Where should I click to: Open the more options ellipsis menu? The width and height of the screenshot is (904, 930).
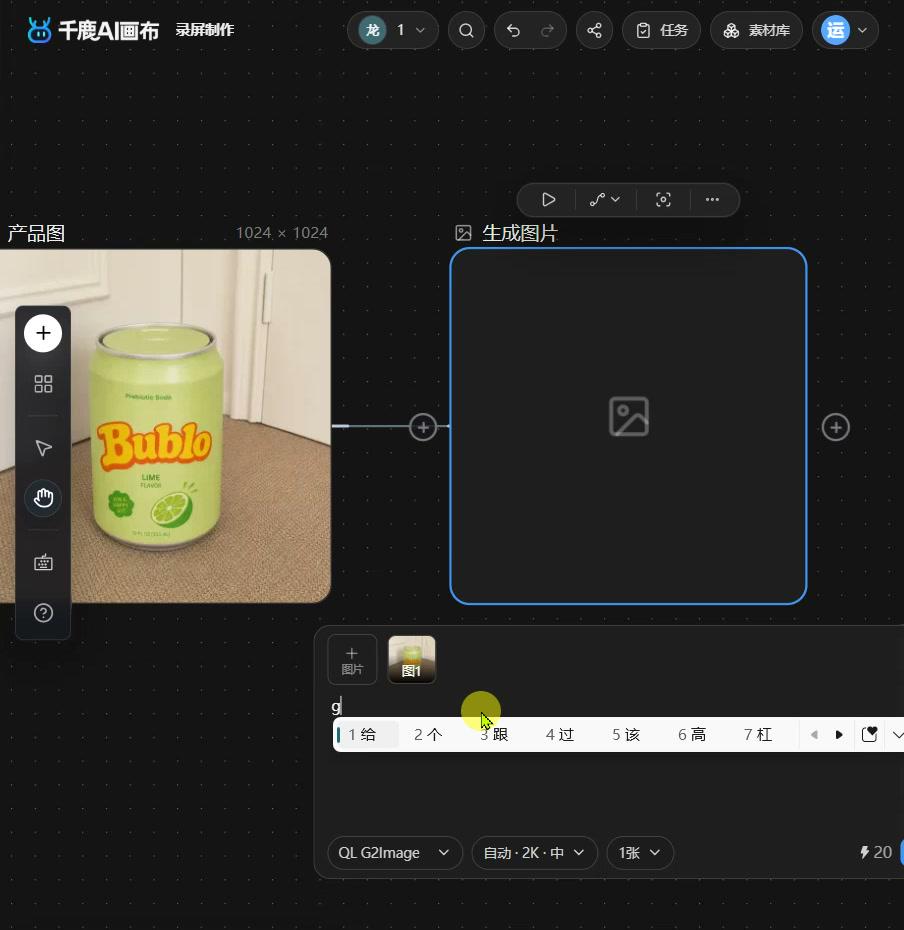[712, 200]
